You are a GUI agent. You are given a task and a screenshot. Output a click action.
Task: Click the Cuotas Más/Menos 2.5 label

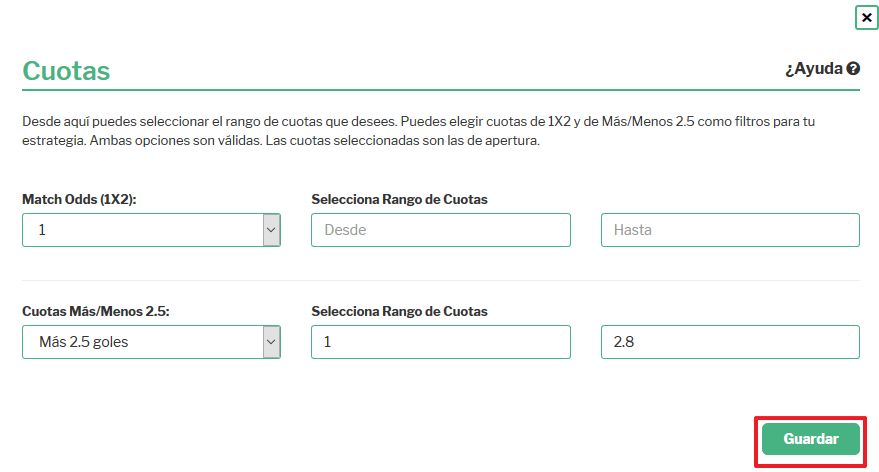pos(96,312)
